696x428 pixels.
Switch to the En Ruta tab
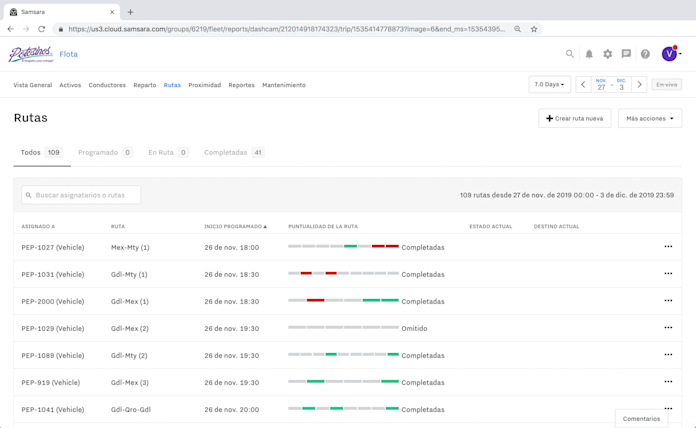tap(168, 153)
